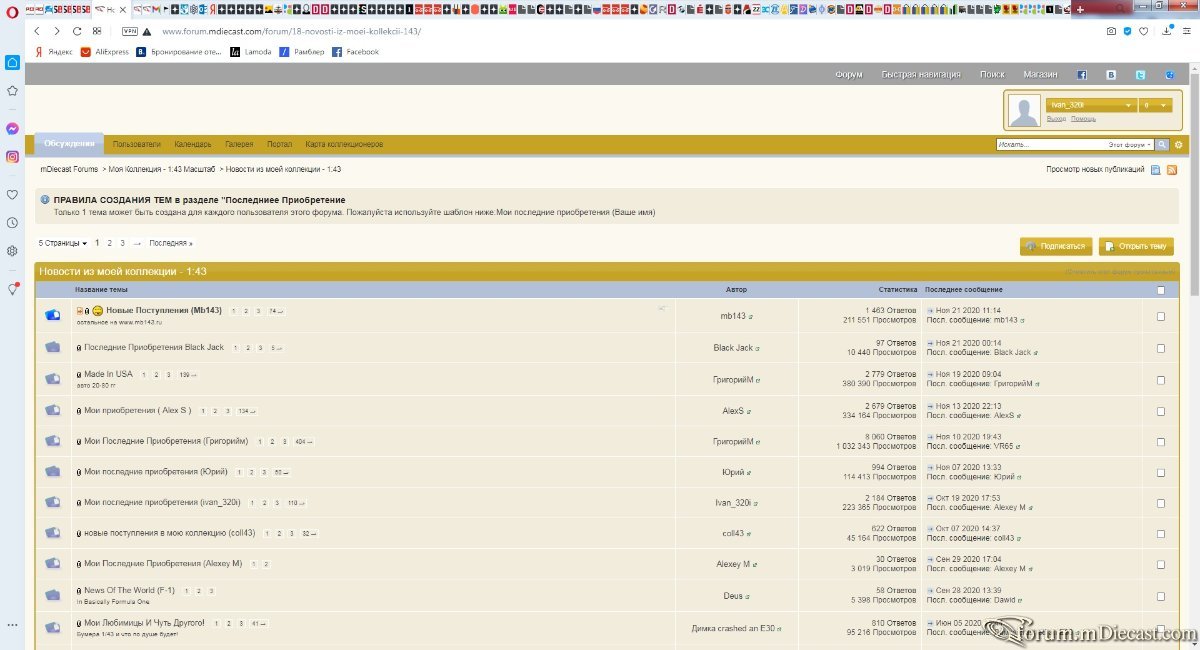This screenshot has height=650, width=1200.
Task: Open Пользователи tab
Action: point(137,144)
